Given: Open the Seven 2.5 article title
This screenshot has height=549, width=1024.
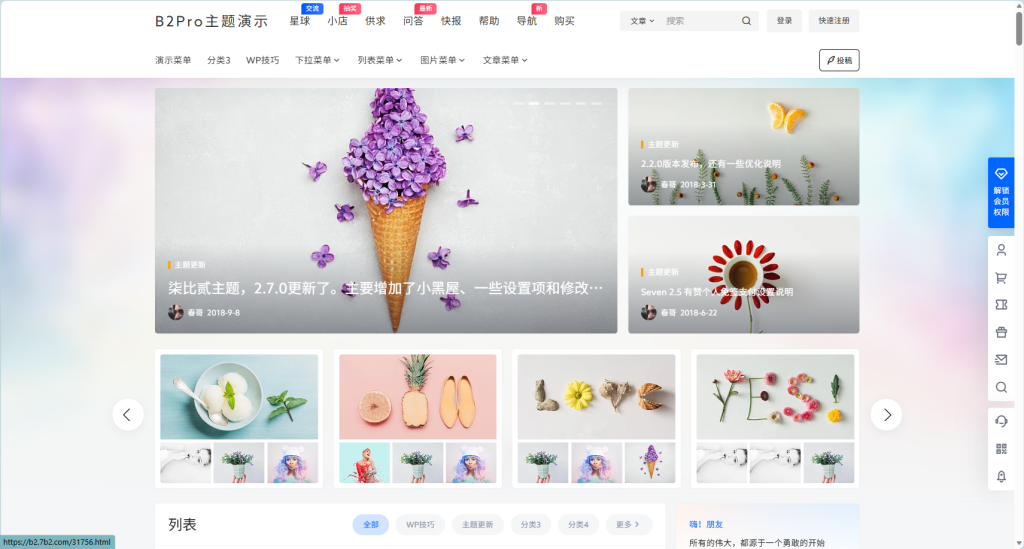Looking at the screenshot, I should 717,292.
